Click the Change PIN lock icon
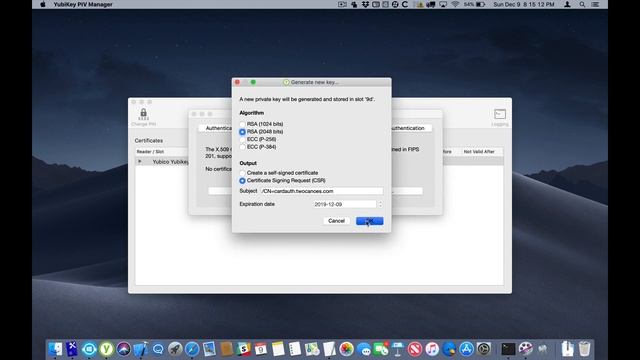The height and width of the screenshot is (360, 640). [x=143, y=114]
